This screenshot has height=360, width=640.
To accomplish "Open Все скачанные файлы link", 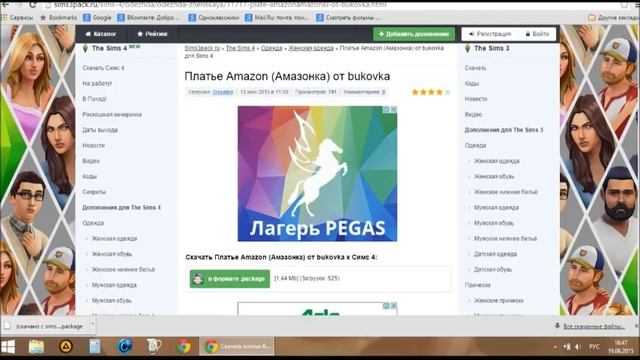I will 594,326.
